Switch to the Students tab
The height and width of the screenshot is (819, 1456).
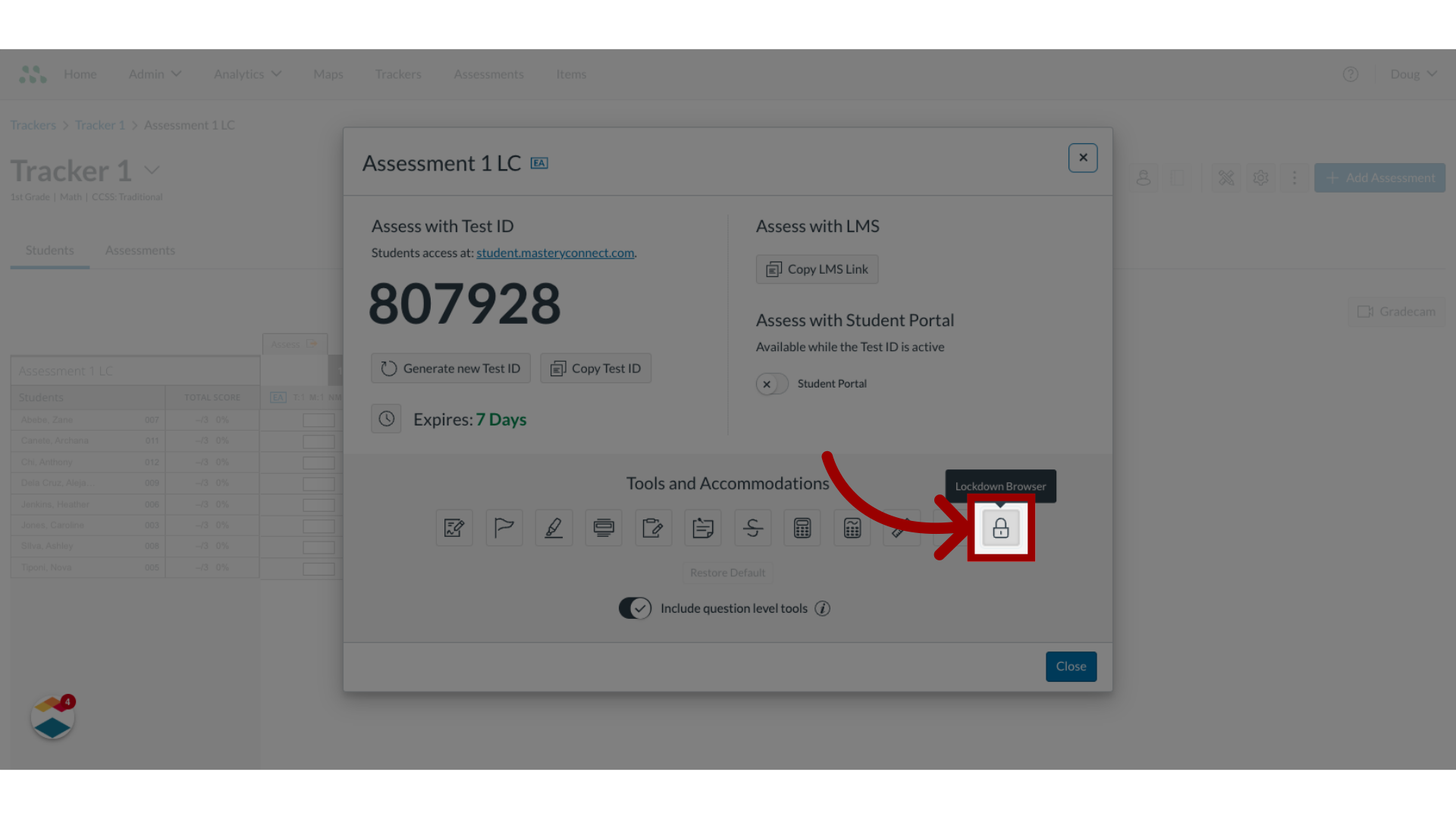click(x=50, y=249)
